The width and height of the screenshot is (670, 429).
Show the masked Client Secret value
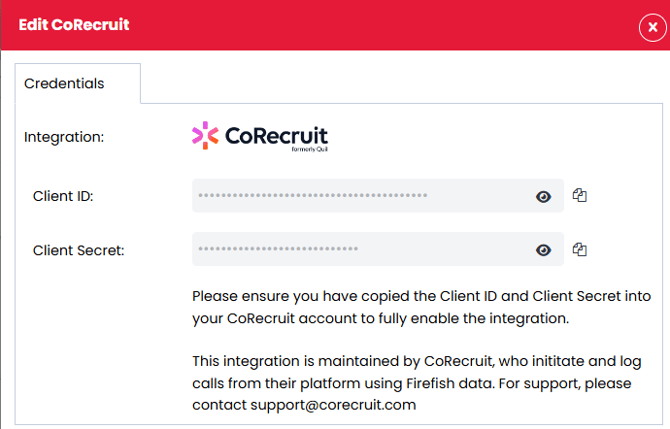point(543,250)
